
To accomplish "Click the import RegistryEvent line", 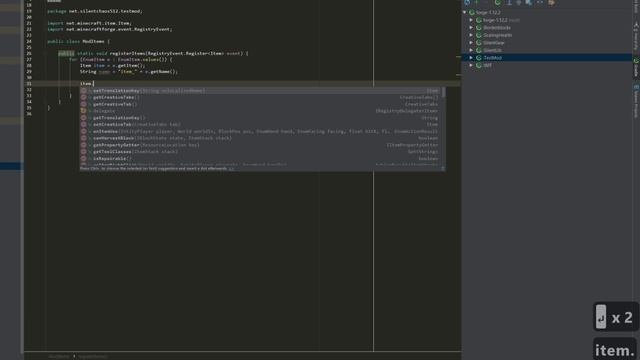I will click(x=109, y=29).
